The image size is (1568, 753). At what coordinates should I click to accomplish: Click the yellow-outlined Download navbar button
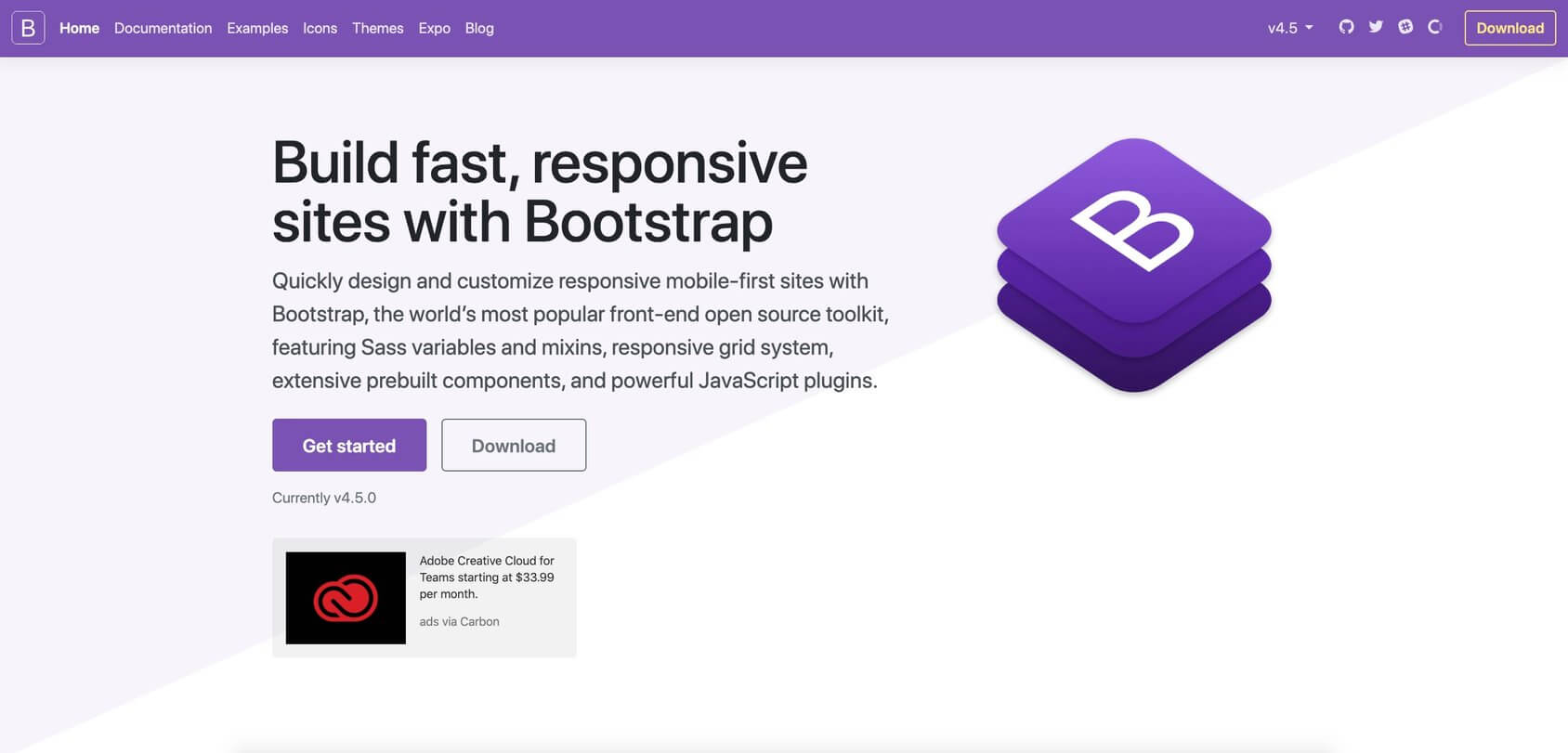point(1509,28)
